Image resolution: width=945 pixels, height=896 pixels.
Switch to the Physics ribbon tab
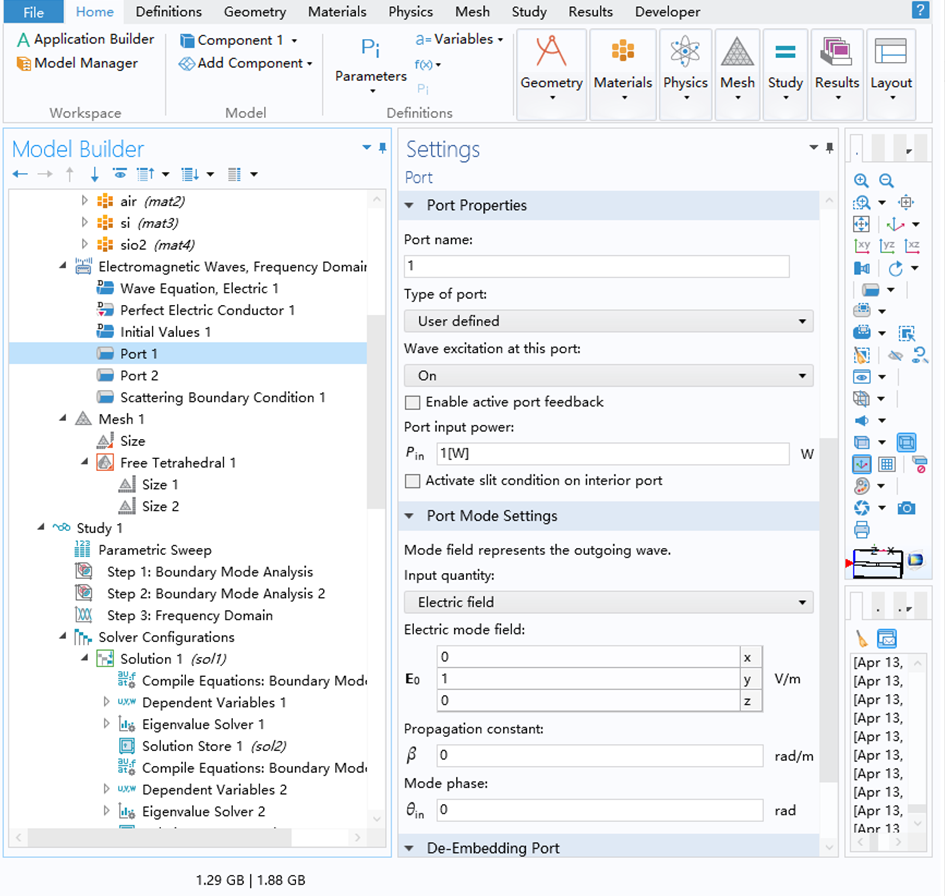(410, 12)
